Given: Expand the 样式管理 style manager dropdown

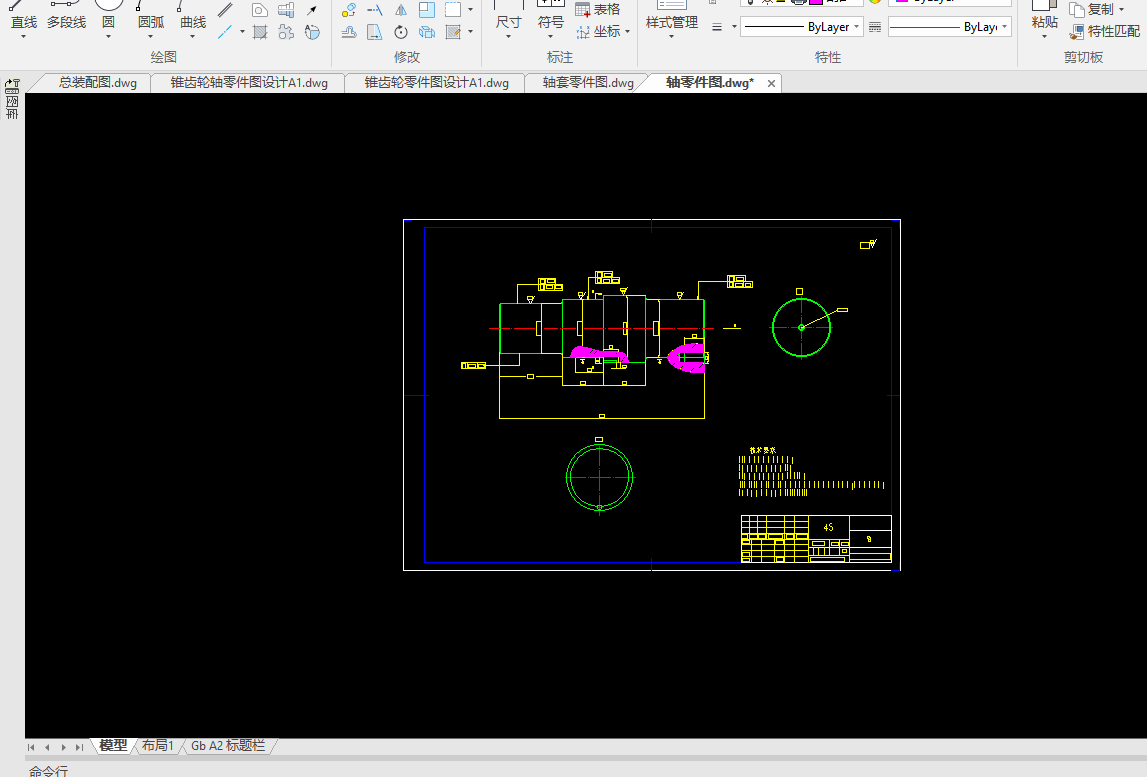Looking at the screenshot, I should click(671, 38).
